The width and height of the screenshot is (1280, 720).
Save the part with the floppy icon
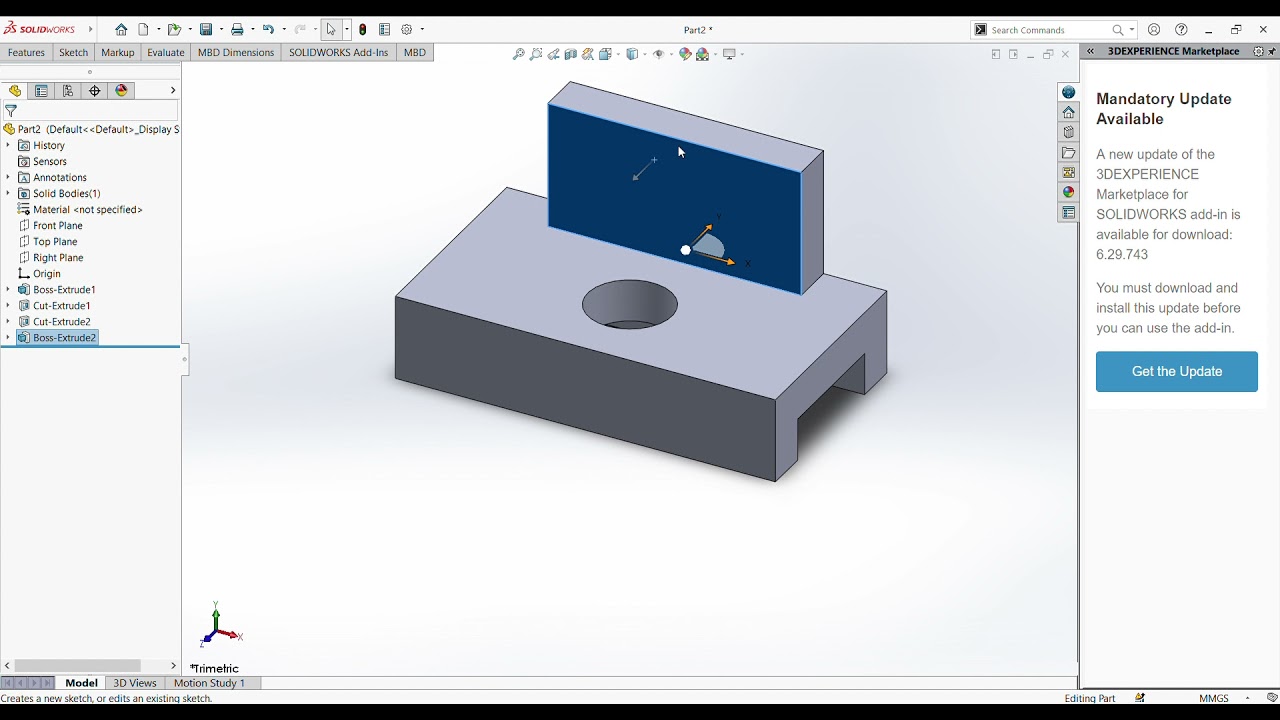point(206,30)
